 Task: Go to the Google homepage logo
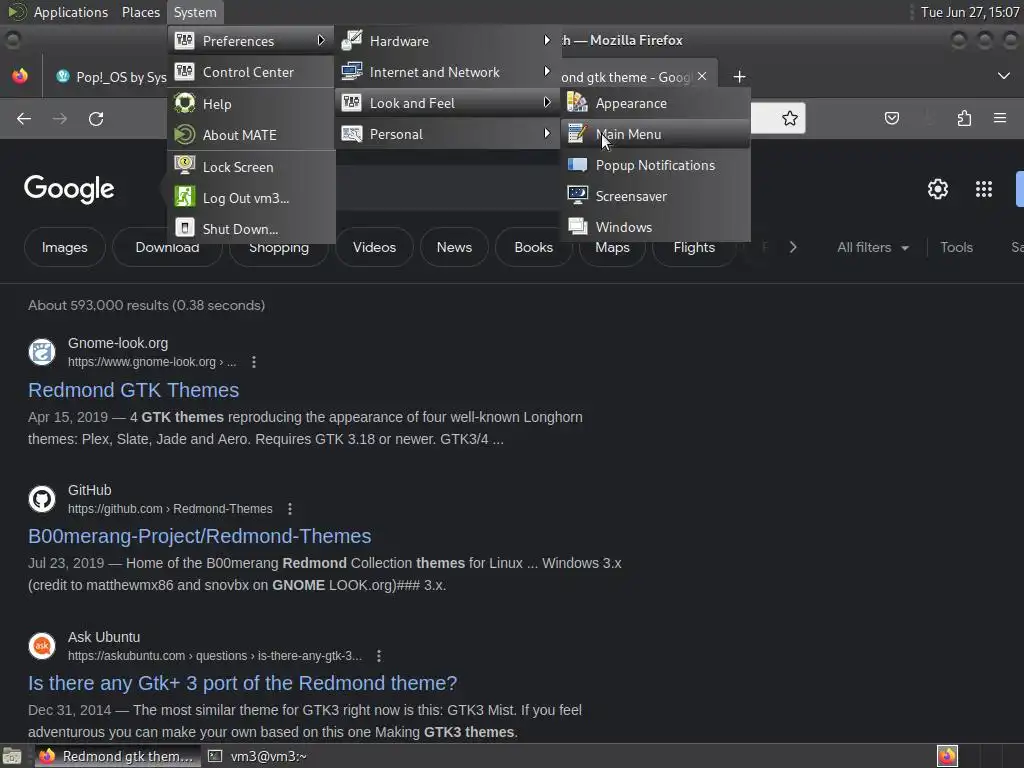click(69, 189)
